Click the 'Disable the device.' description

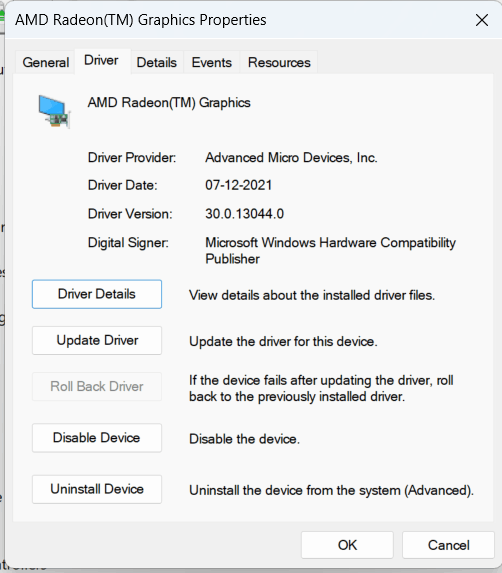coord(244,439)
